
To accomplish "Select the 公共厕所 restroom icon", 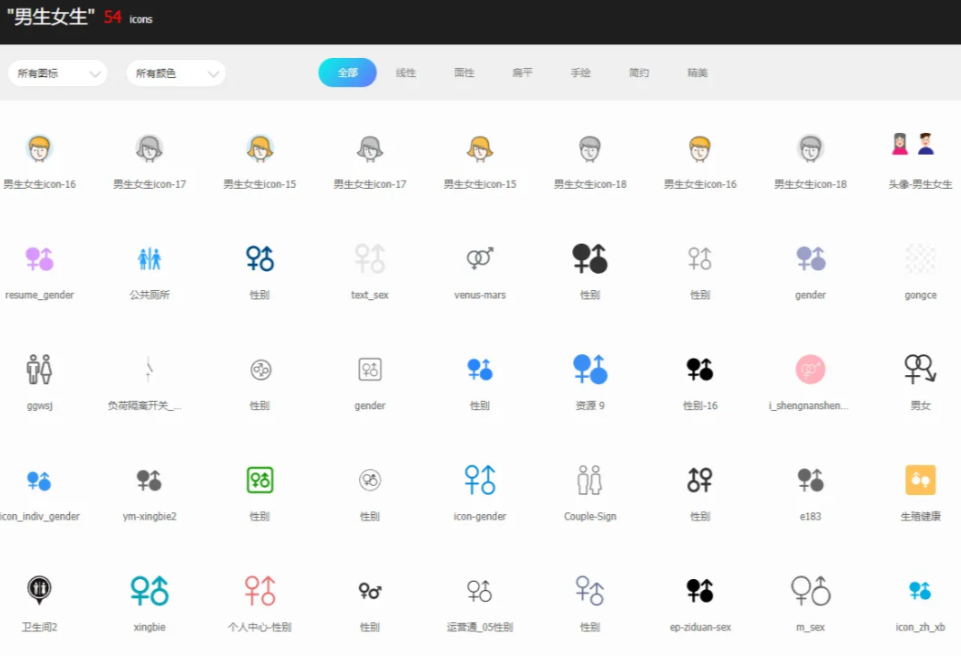I will (149, 259).
